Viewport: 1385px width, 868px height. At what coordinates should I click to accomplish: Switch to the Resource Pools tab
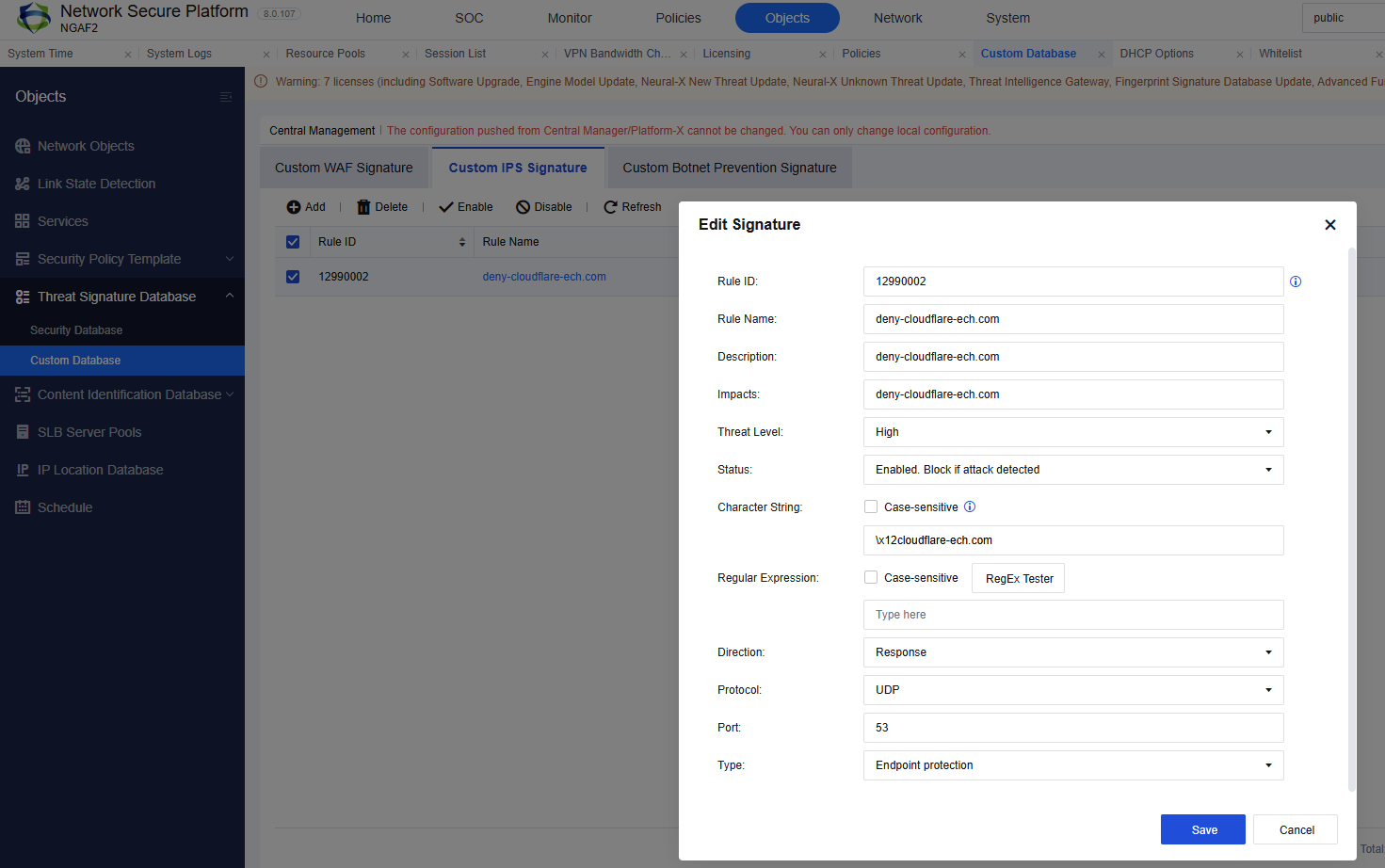coord(325,54)
